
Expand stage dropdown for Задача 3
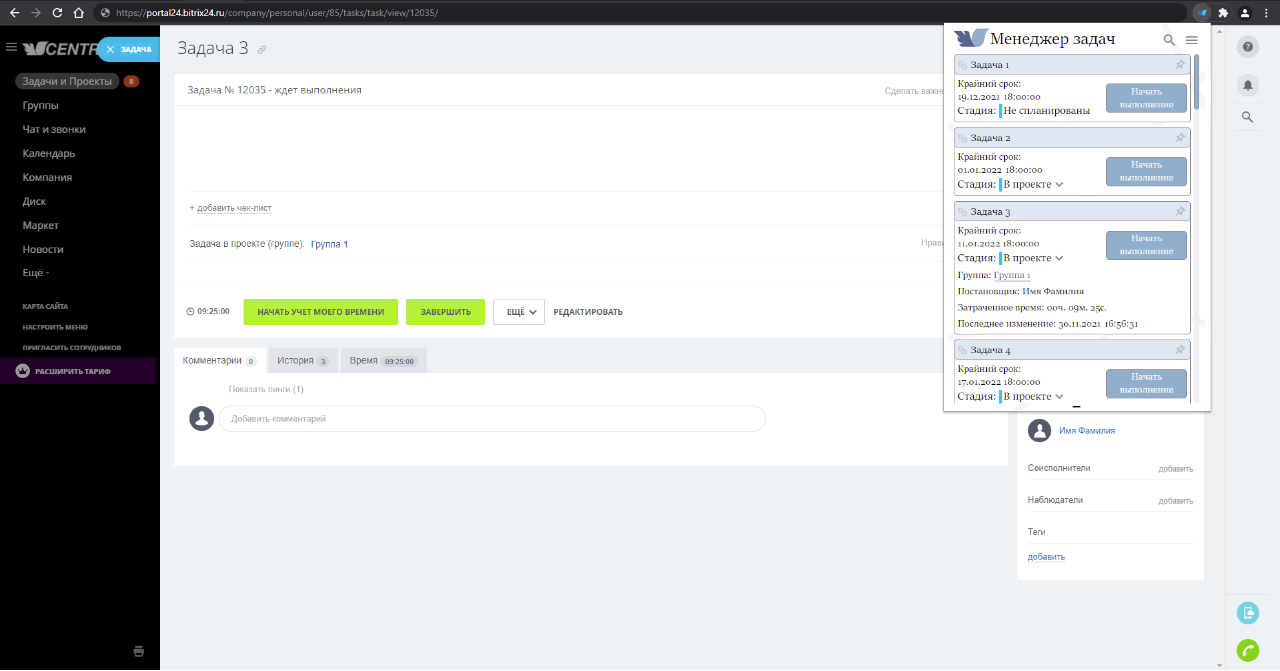click(x=1059, y=258)
